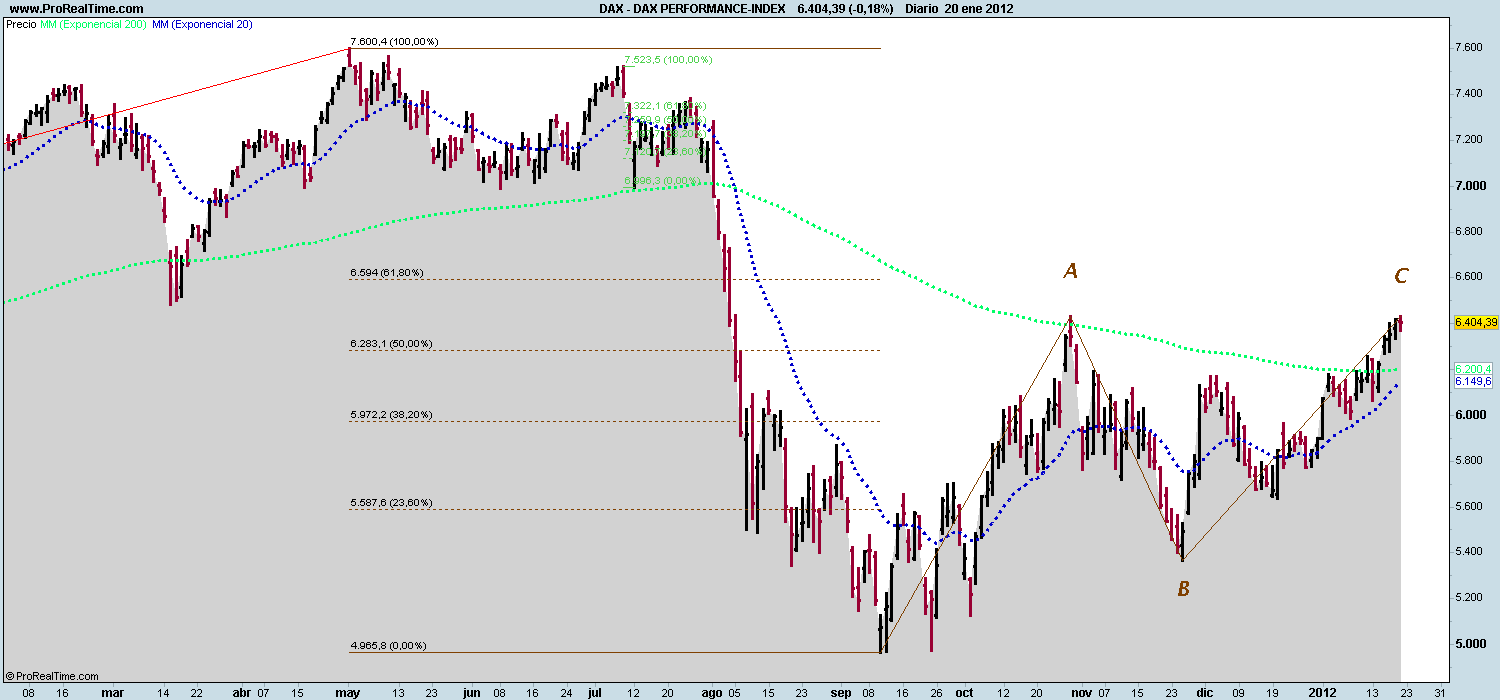1500x700 pixels.
Task: Select the sep month label on time axis
Action: pos(839,691)
